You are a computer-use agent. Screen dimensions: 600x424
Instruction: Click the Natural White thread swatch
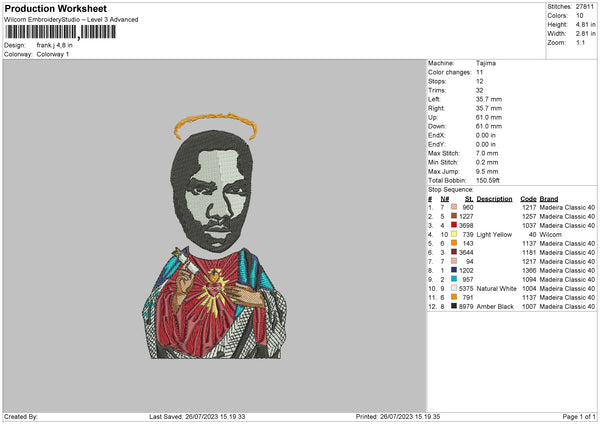pyautogui.click(x=454, y=288)
